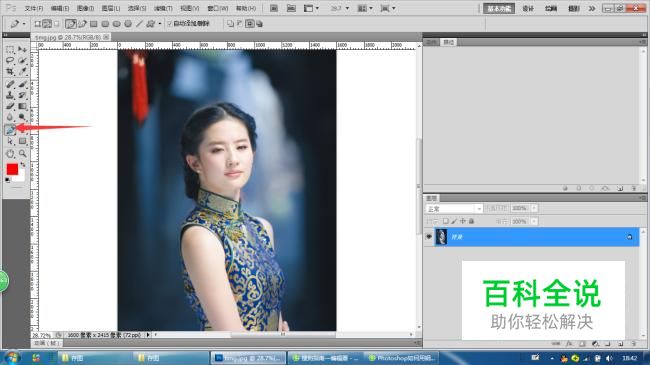Image resolution: width=650 pixels, height=365 pixels.
Task: Open the custom shape options arrow
Action: 160,24
